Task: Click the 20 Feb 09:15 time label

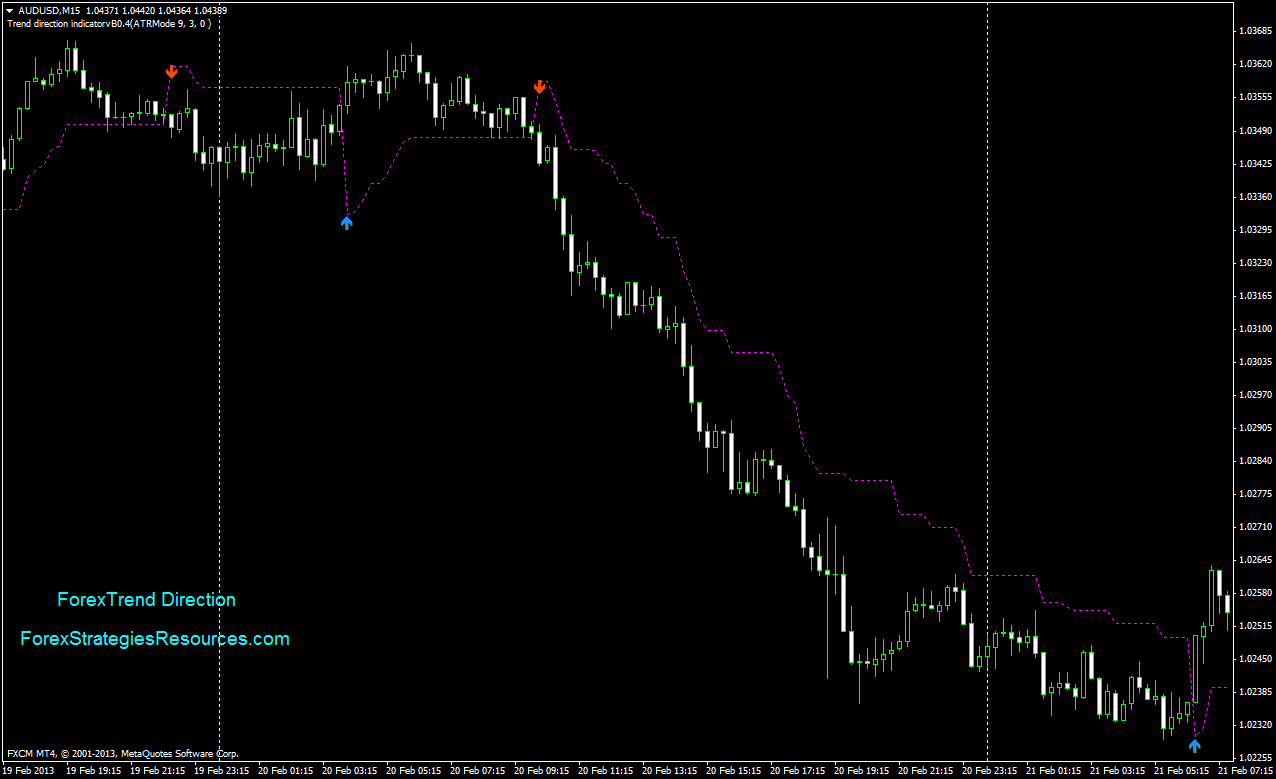Action: 542,771
